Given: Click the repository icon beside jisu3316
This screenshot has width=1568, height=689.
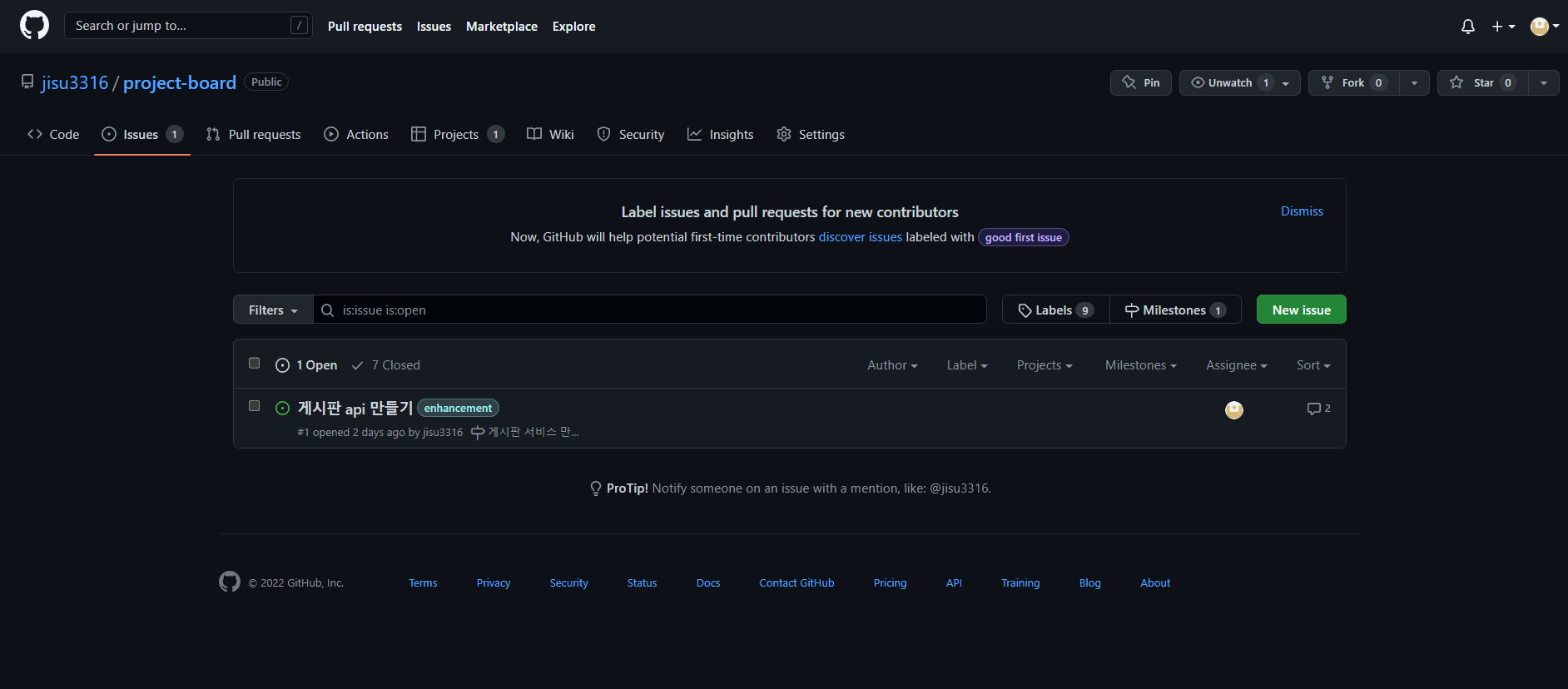Looking at the screenshot, I should pos(27,82).
